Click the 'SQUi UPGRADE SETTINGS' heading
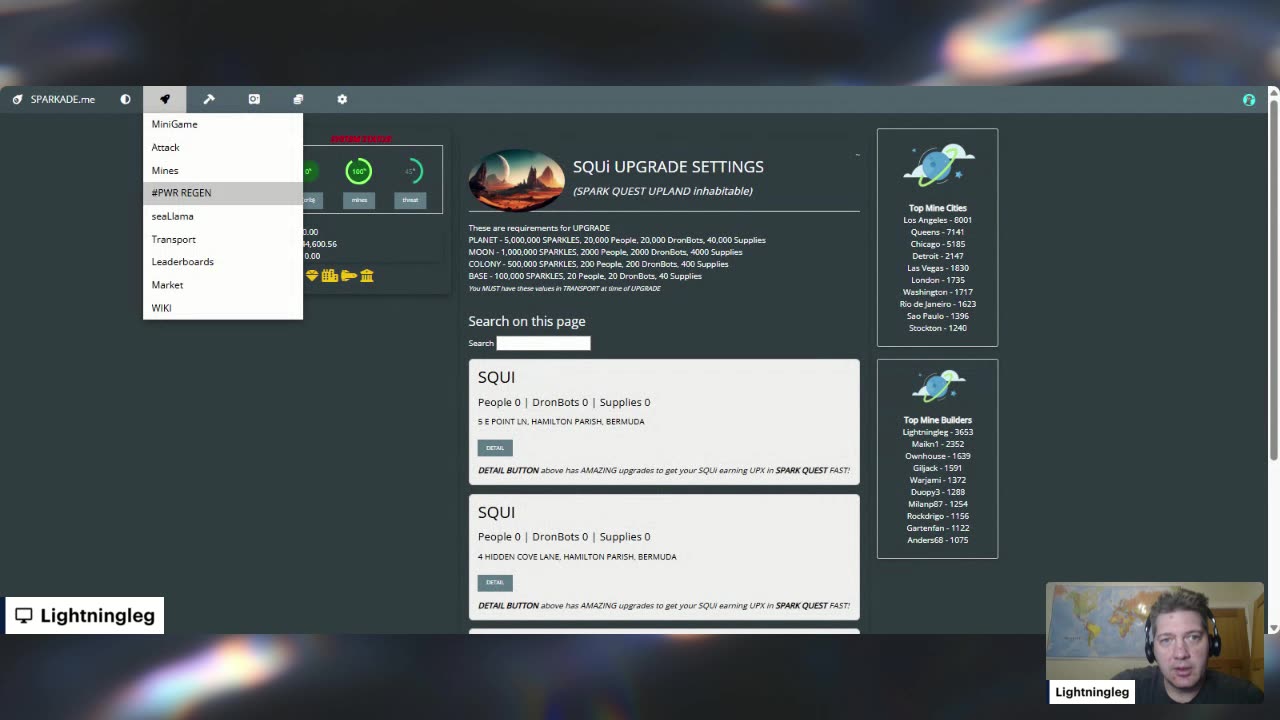The image size is (1280, 720). pos(668,167)
